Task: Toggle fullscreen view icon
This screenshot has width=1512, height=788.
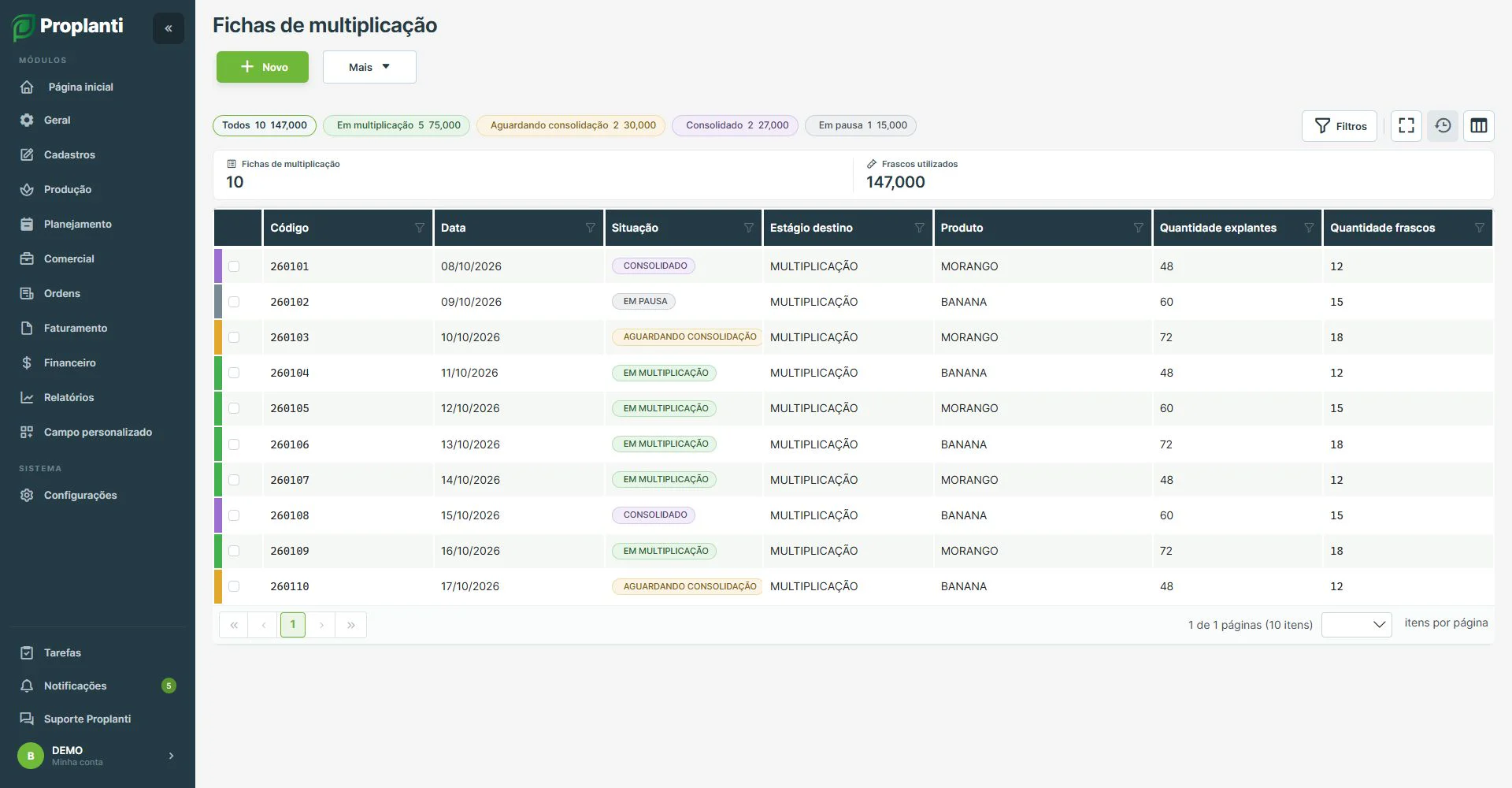Action: (x=1406, y=126)
